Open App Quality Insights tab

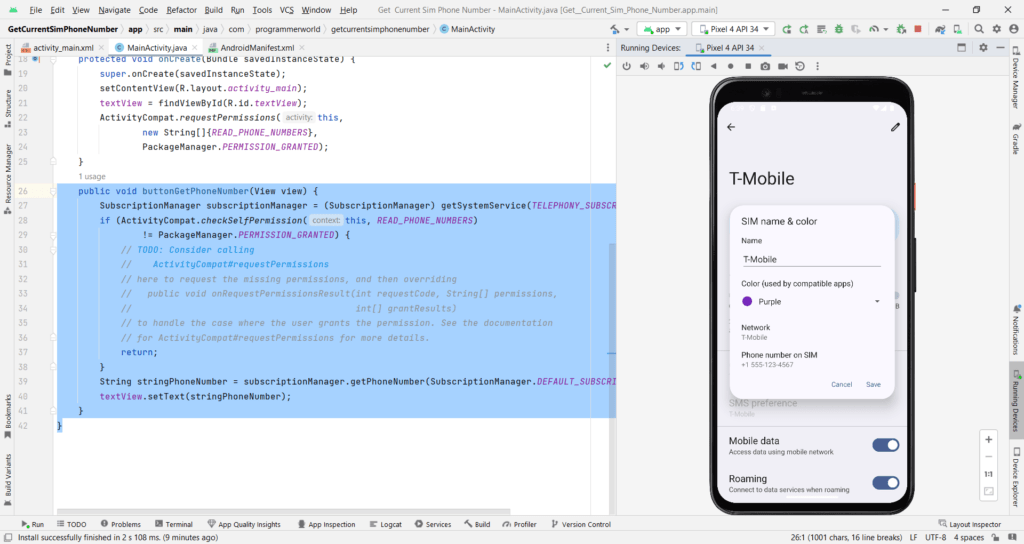pyautogui.click(x=244, y=524)
